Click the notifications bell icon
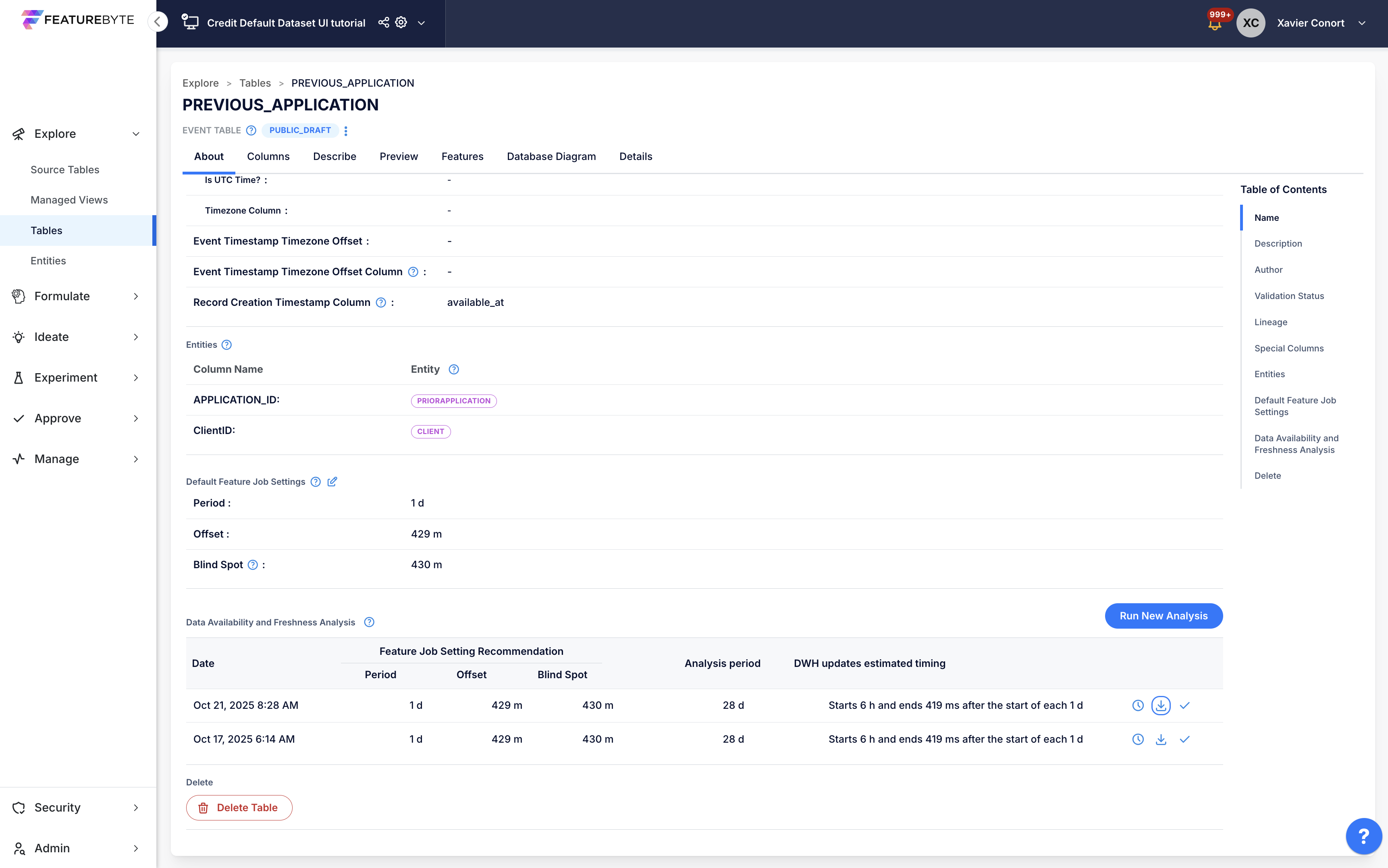Image resolution: width=1388 pixels, height=868 pixels. pyautogui.click(x=1215, y=24)
